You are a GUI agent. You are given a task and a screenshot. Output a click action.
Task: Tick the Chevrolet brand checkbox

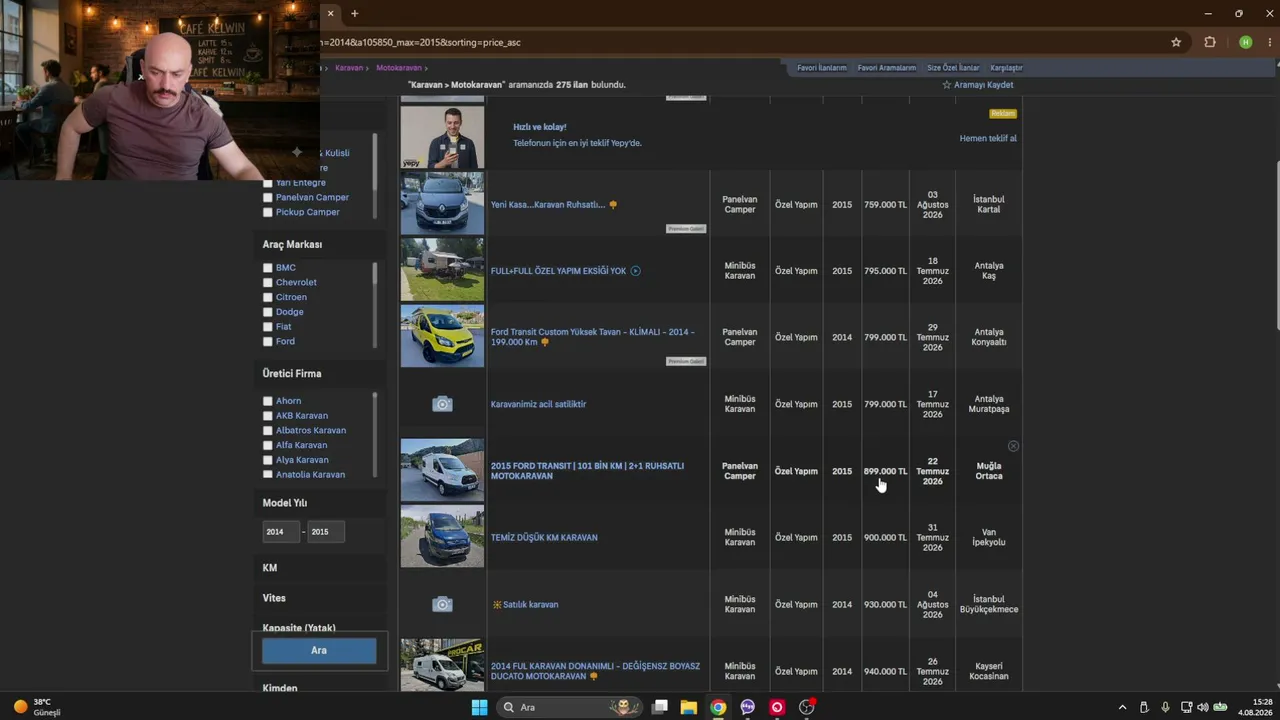click(268, 283)
